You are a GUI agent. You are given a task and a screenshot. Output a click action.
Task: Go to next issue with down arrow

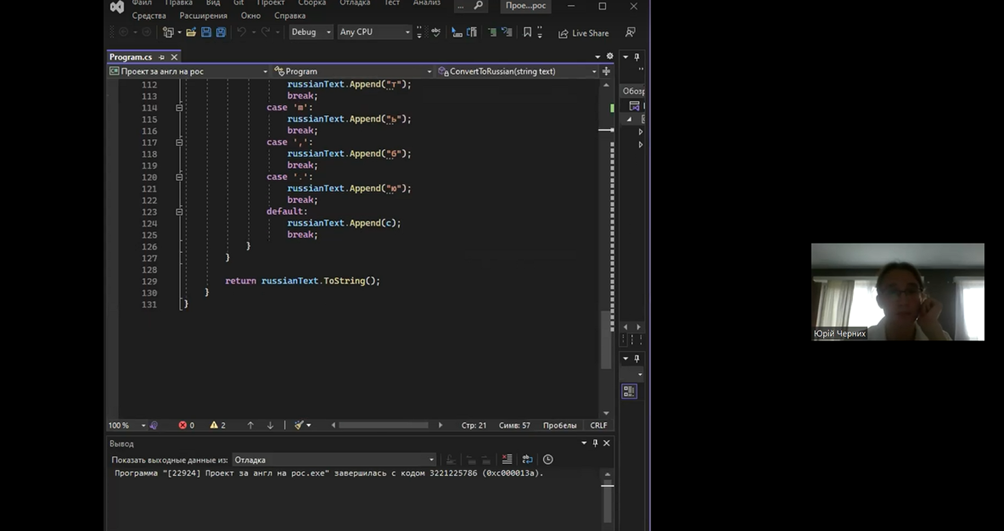coord(270,425)
